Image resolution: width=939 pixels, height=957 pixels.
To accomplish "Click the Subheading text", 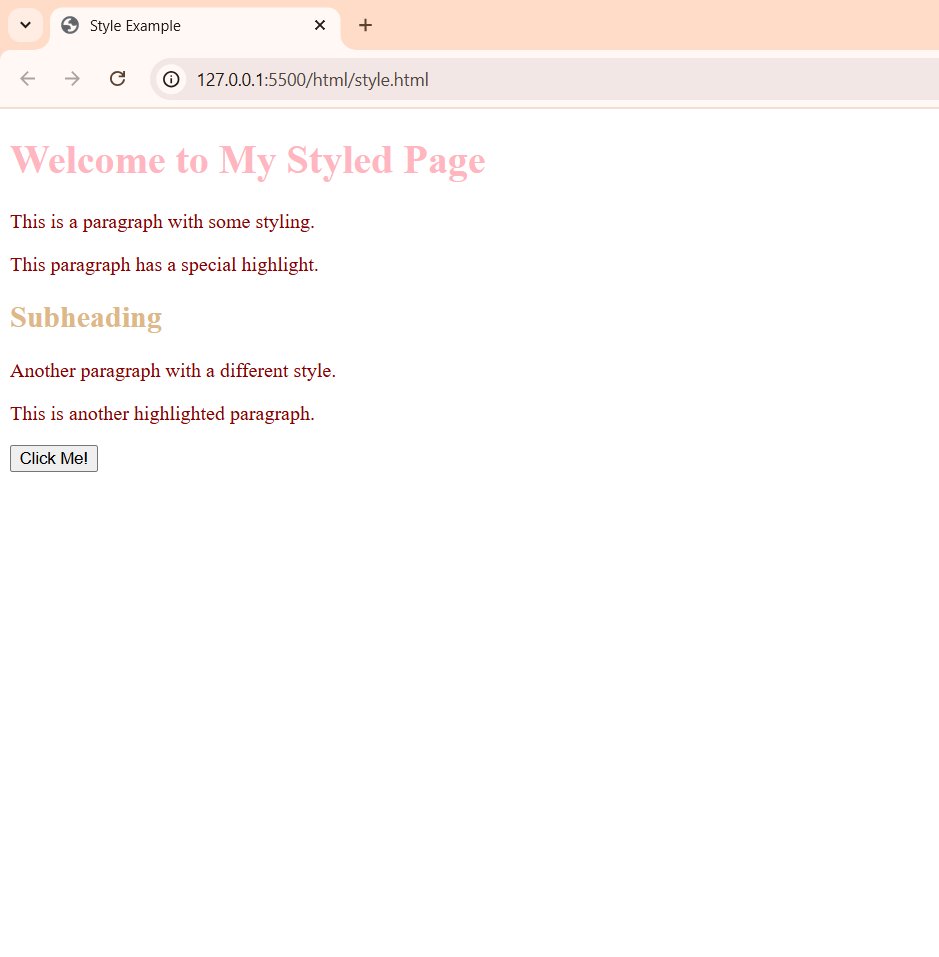I will 86,317.
